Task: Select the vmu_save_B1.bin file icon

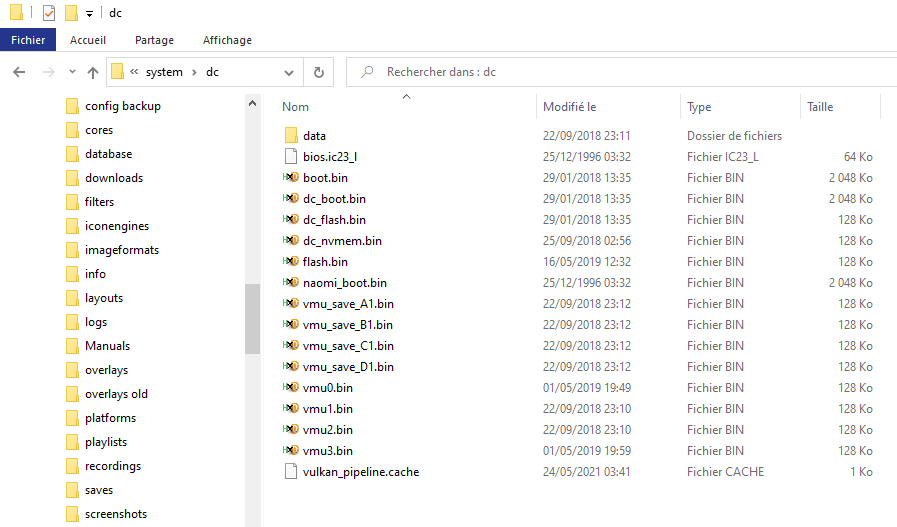Action: point(291,324)
